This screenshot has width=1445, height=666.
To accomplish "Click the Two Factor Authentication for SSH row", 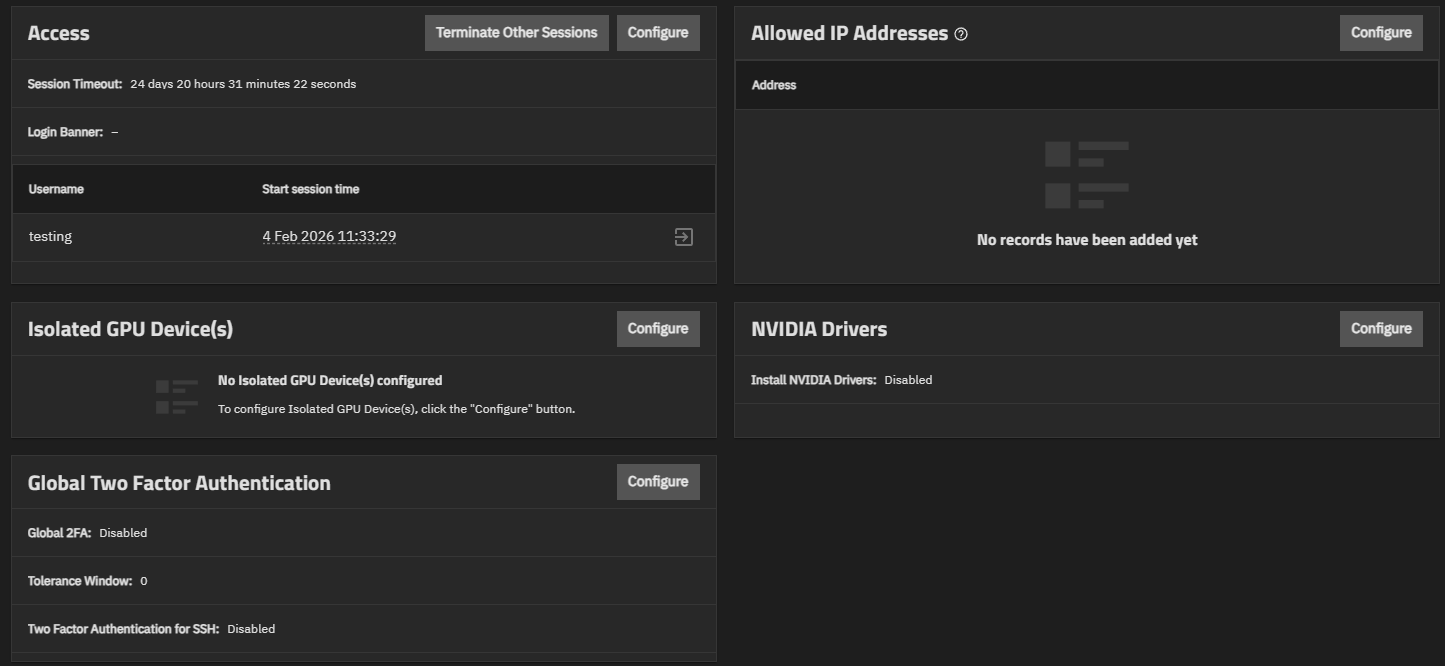I will point(151,629).
